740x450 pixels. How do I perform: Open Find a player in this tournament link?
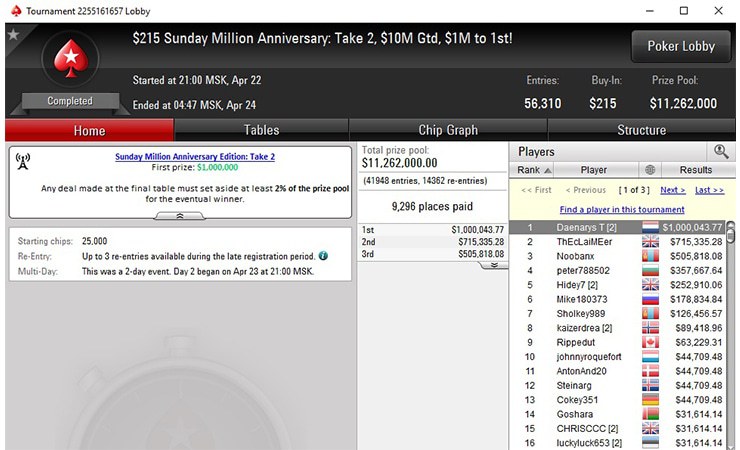pos(621,209)
